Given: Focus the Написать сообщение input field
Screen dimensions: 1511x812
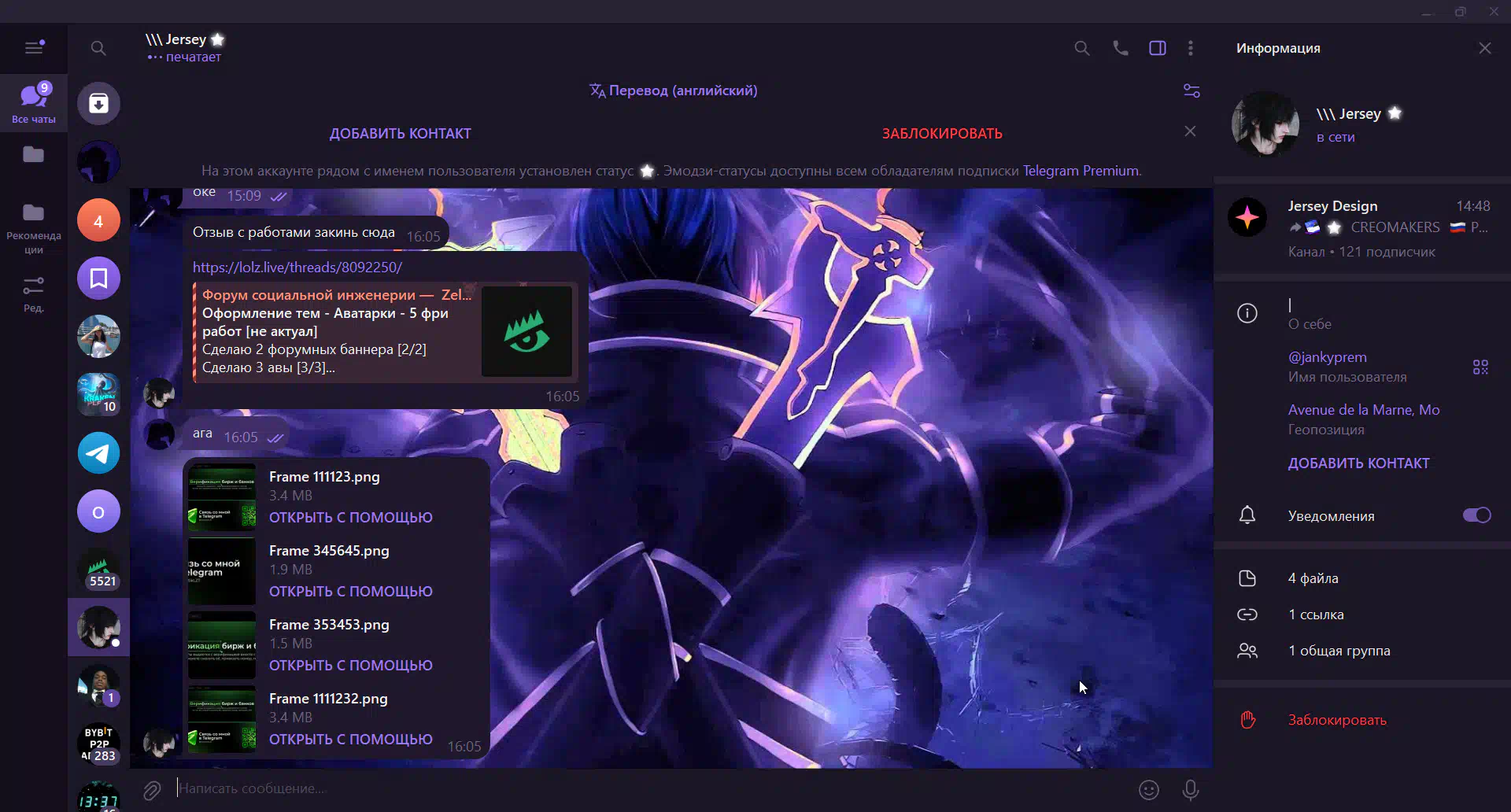Looking at the screenshot, I should 649,788.
